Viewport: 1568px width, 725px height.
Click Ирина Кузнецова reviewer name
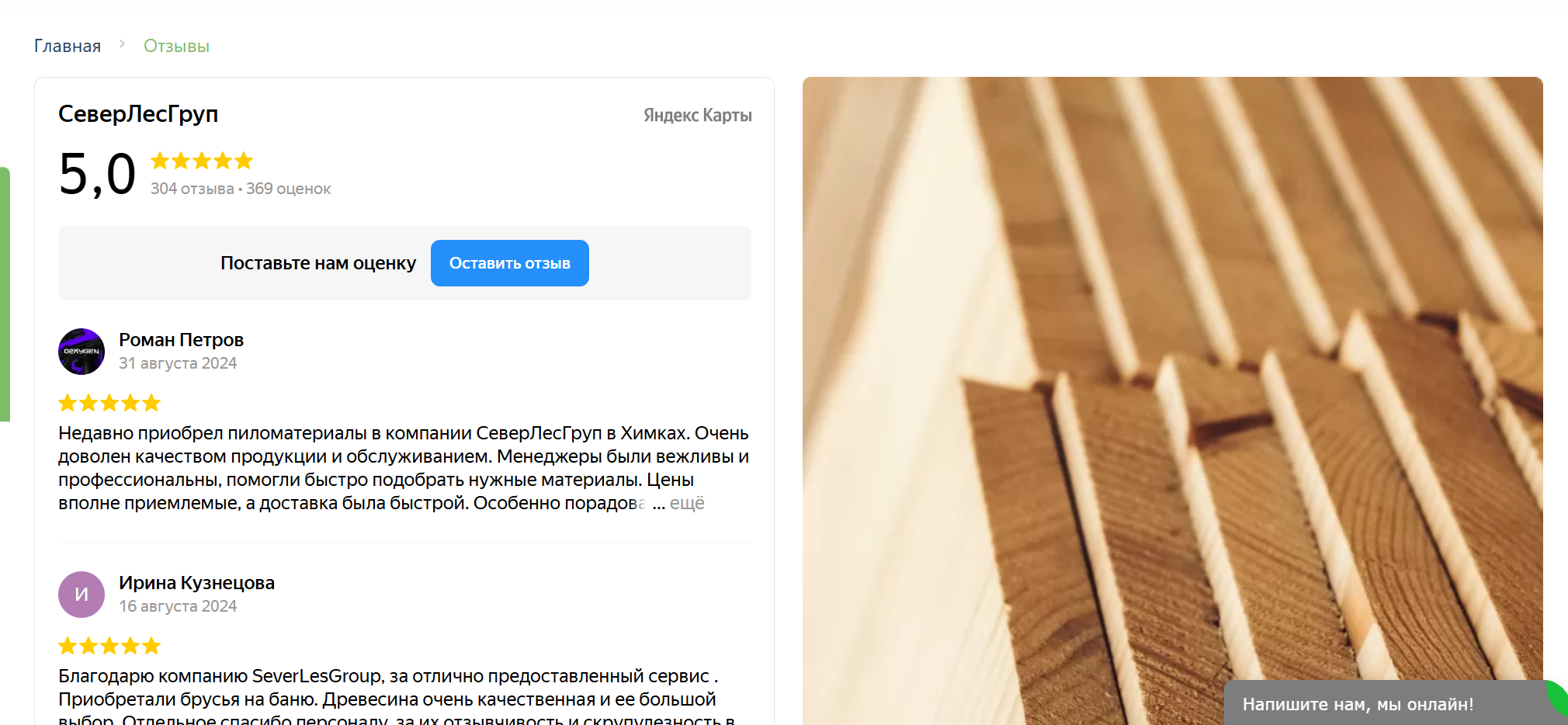[196, 583]
